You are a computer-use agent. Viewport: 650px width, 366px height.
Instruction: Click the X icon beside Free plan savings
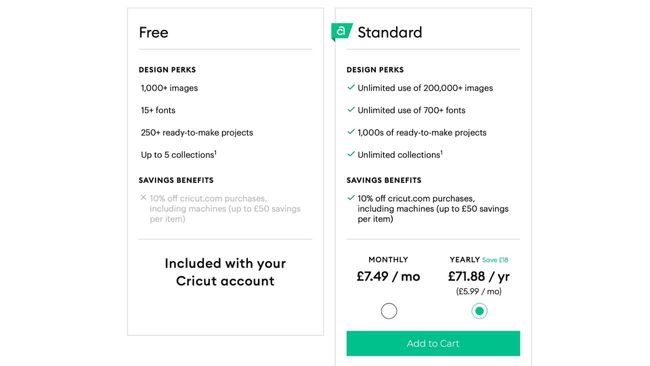[143, 197]
